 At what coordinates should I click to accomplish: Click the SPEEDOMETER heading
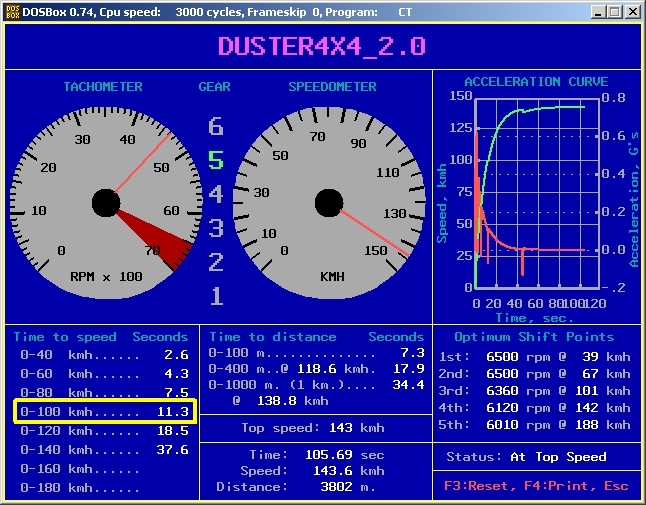pyautogui.click(x=332, y=87)
